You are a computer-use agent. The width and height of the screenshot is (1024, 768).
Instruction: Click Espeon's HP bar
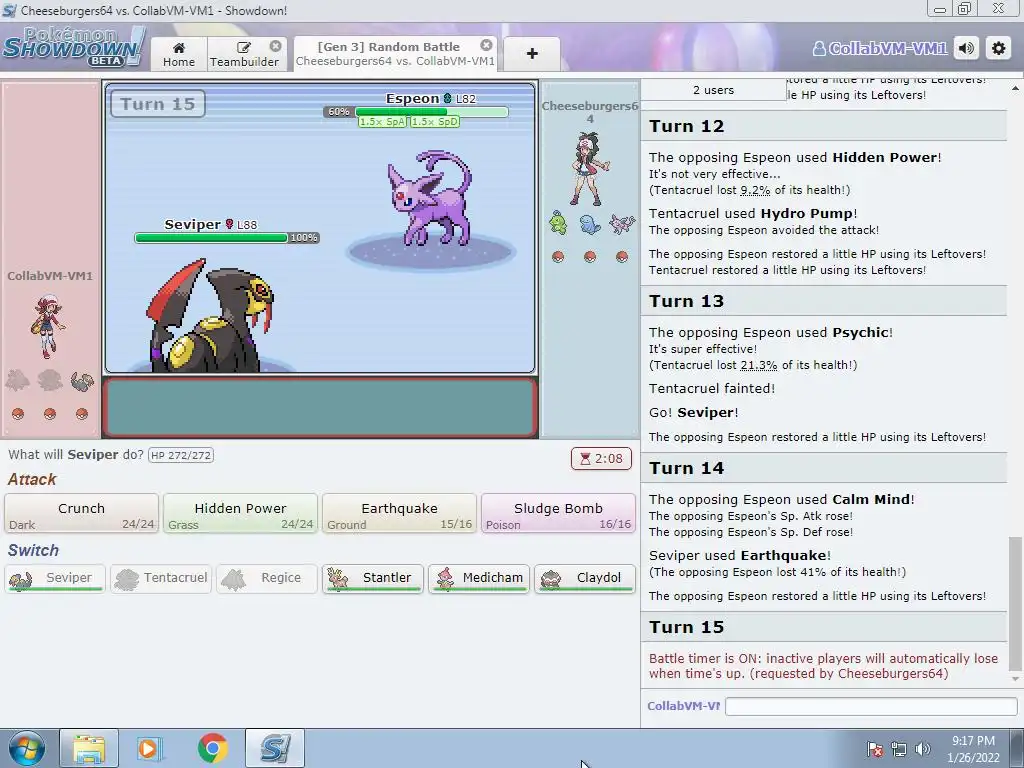(431, 112)
